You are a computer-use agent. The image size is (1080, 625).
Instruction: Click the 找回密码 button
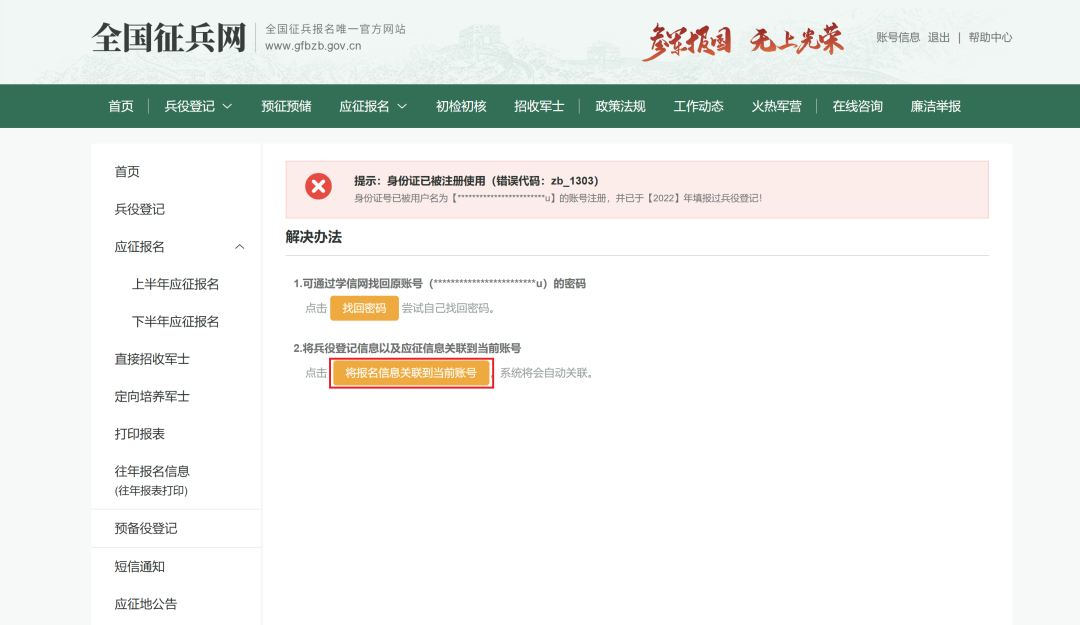tap(364, 308)
